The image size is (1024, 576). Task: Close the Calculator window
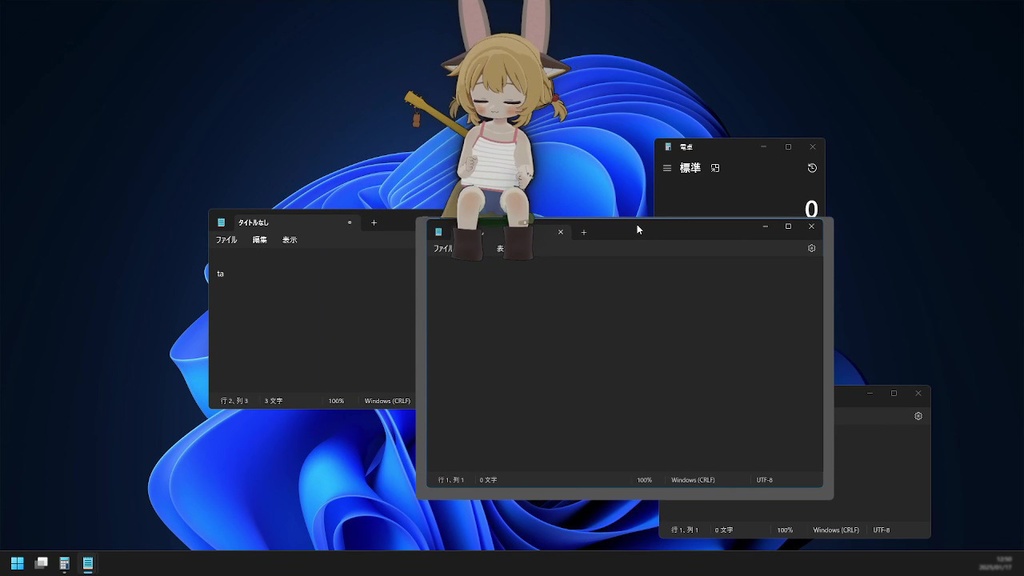[x=812, y=147]
